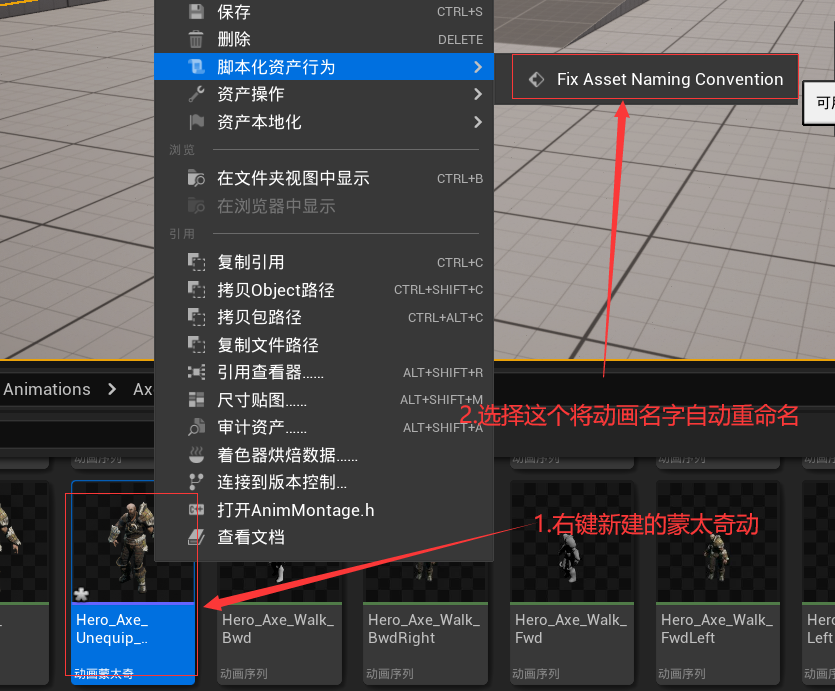Select 引用查看器 menu entry
This screenshot has width=835, height=691.
[x=324, y=372]
